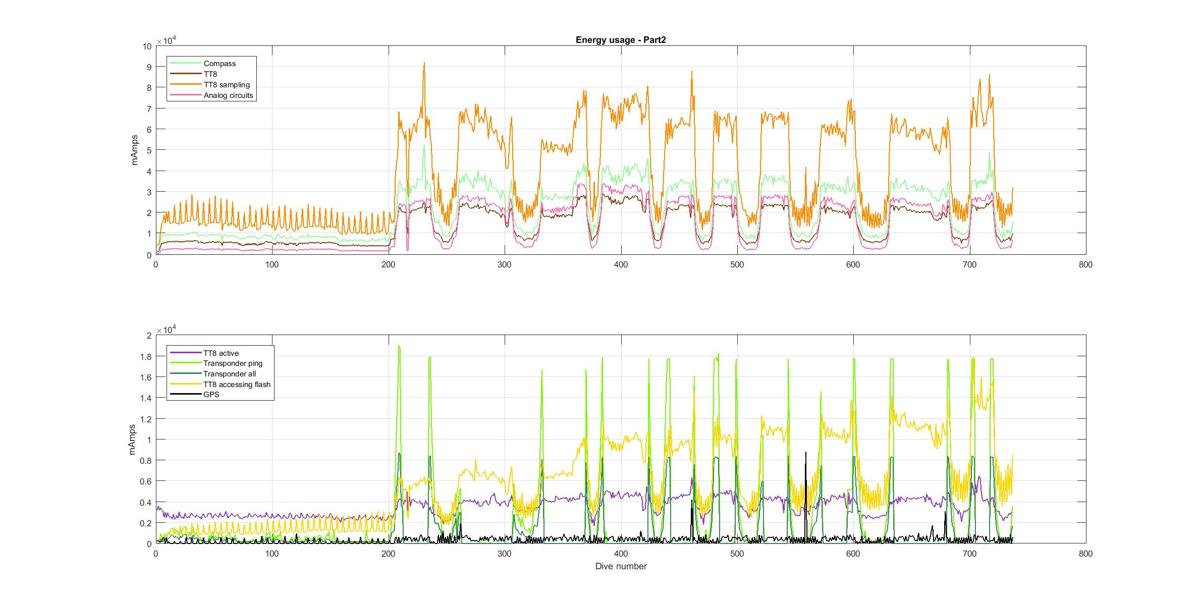
Task: Select the "800" x-axis tick of the top plot
Action: tap(1086, 265)
